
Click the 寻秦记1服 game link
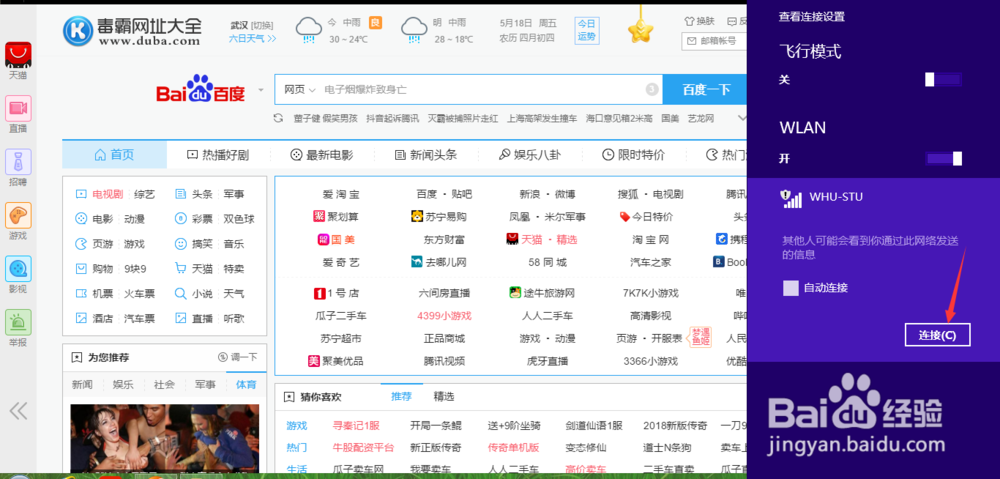tap(356, 425)
